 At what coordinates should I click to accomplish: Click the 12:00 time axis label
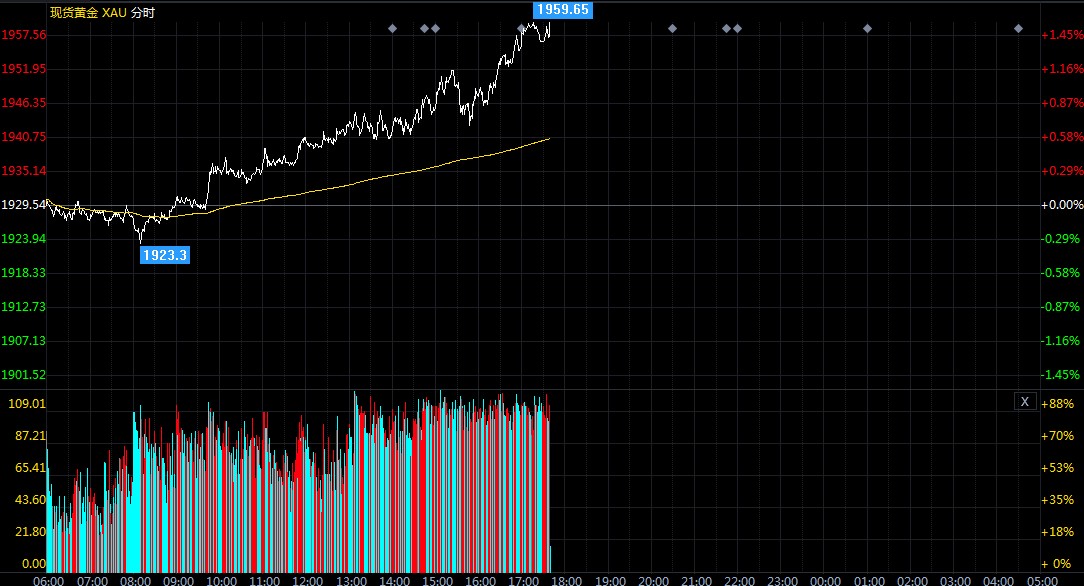pos(307,580)
